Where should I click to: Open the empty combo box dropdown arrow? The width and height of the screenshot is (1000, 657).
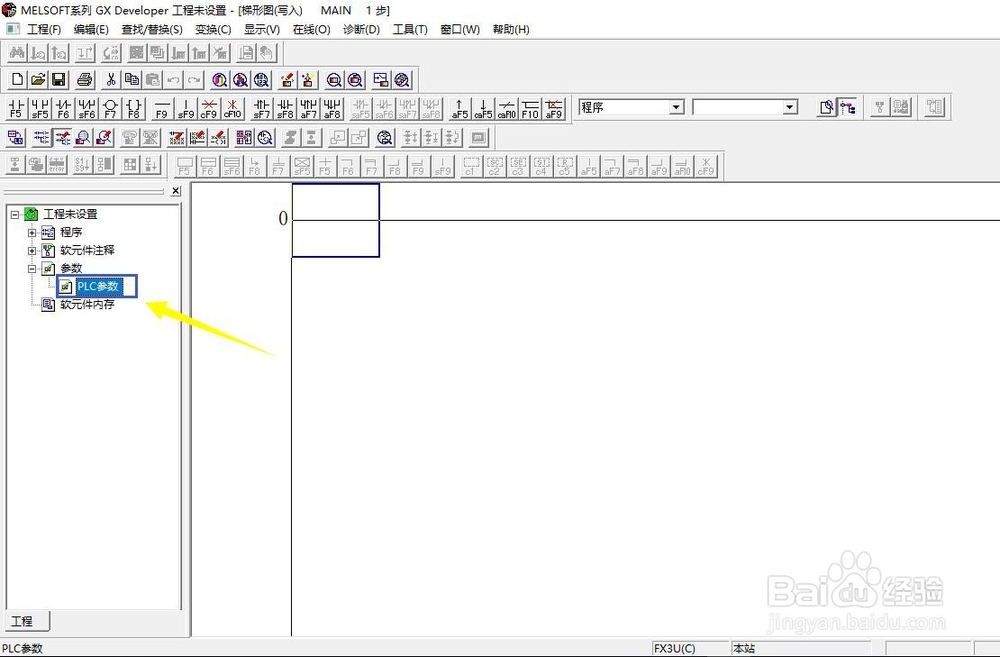click(790, 107)
